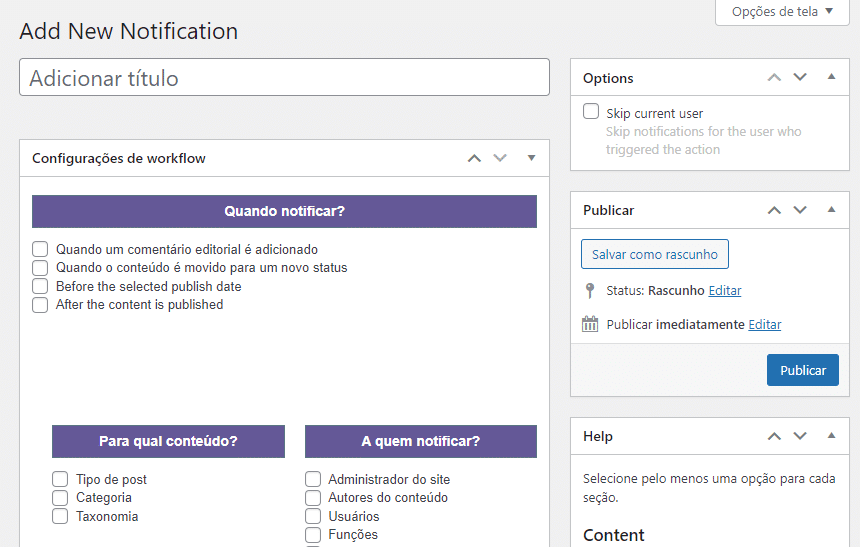860x547 pixels.
Task: Collapse the Configurações de workflow panel
Action: [x=531, y=158]
